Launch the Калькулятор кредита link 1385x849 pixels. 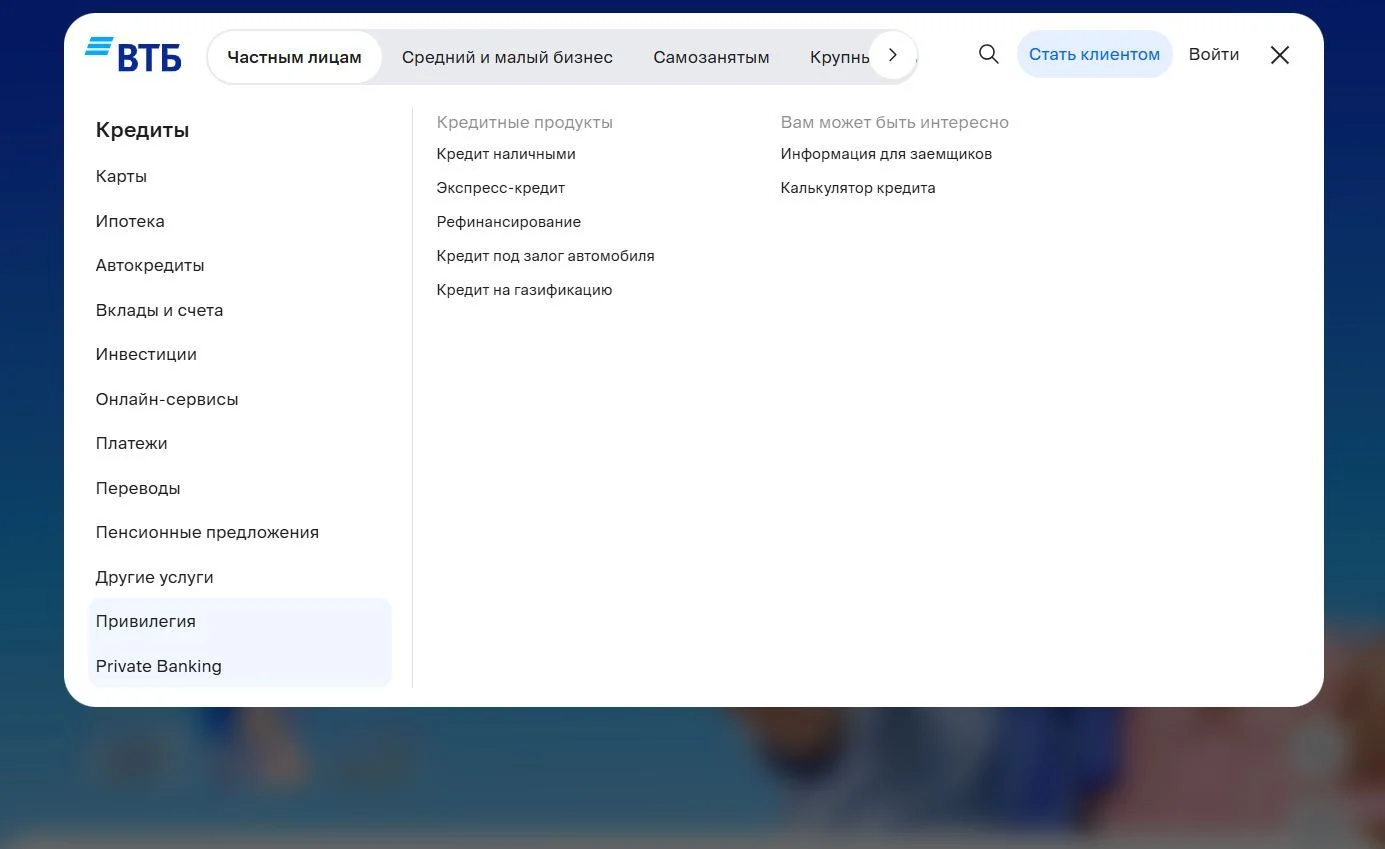[x=858, y=188]
